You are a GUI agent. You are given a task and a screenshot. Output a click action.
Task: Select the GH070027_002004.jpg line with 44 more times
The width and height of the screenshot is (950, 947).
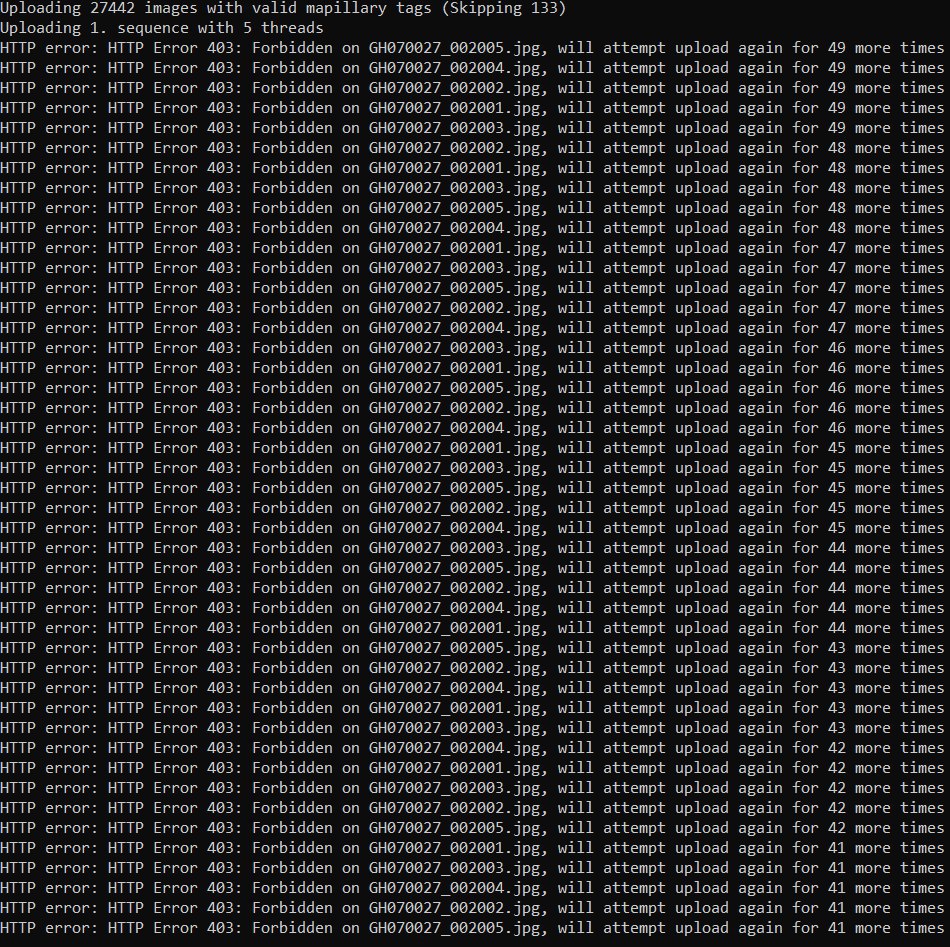click(x=472, y=608)
